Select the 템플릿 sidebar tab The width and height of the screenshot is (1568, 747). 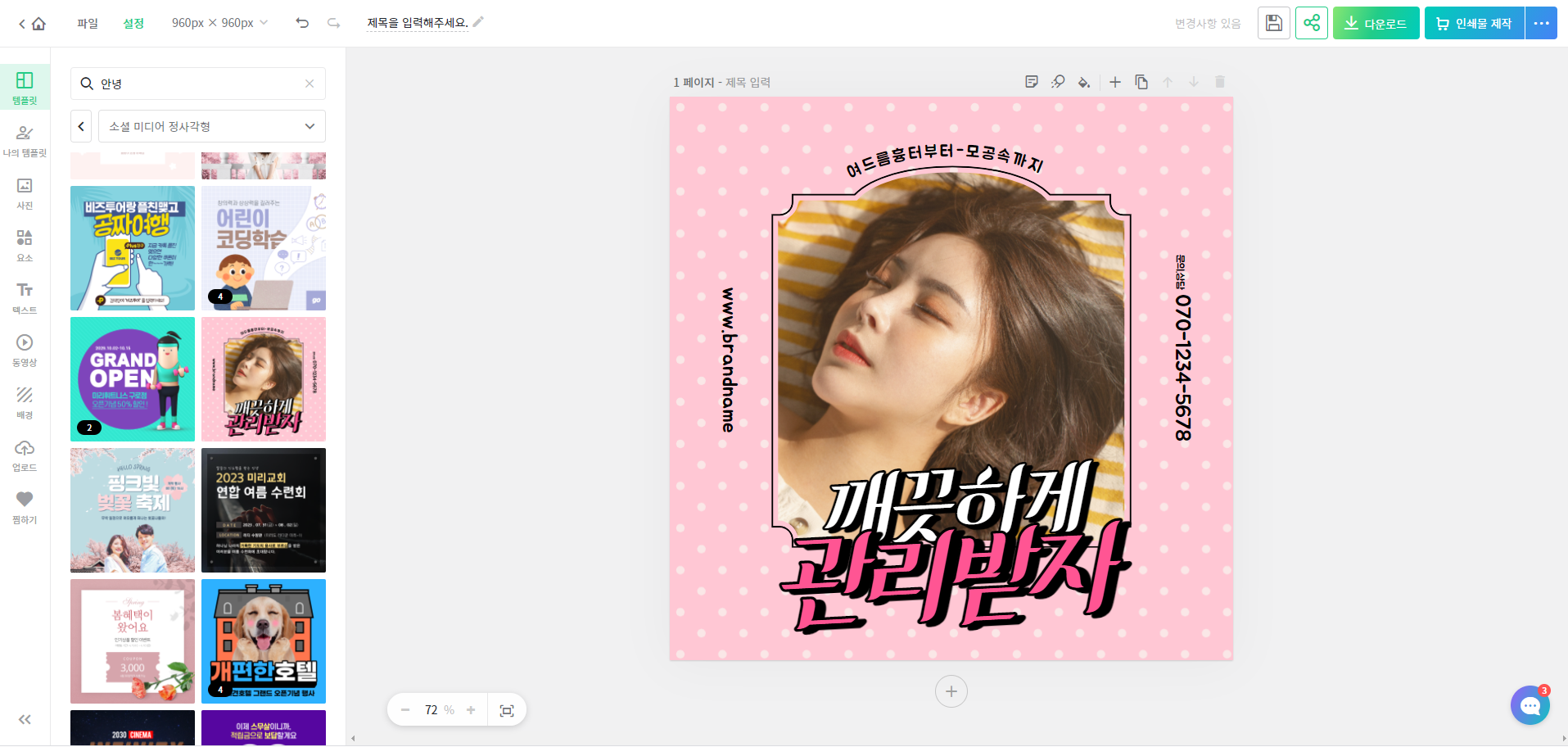click(x=25, y=88)
